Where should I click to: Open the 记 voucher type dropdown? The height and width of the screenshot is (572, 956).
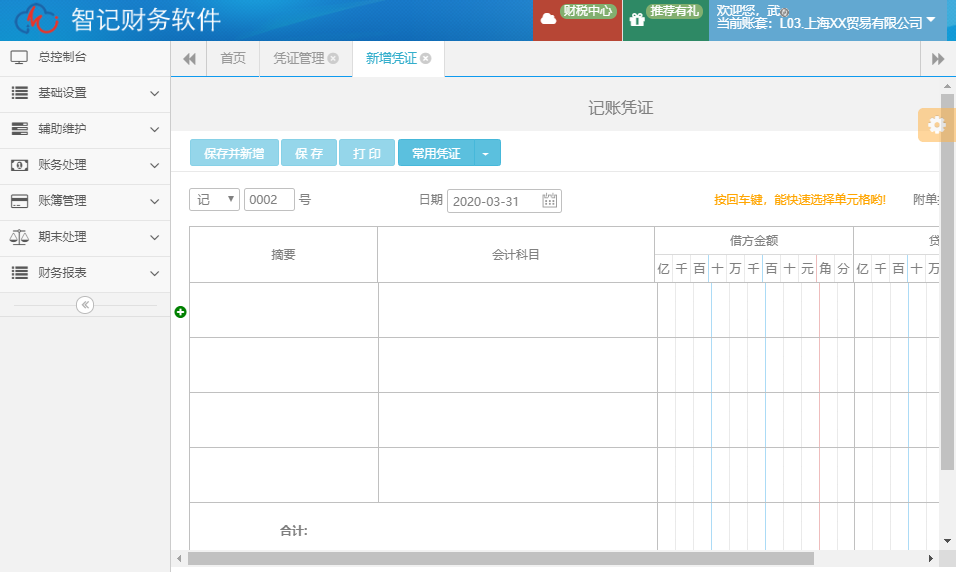(215, 199)
